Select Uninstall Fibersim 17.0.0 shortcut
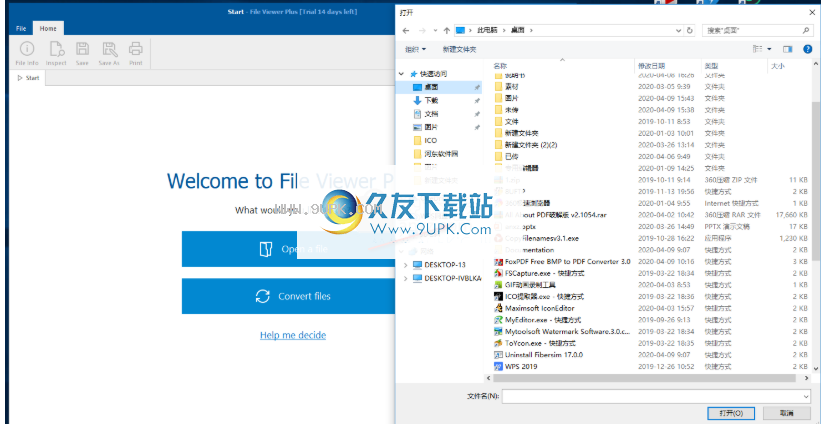821x424 pixels. click(x=539, y=355)
